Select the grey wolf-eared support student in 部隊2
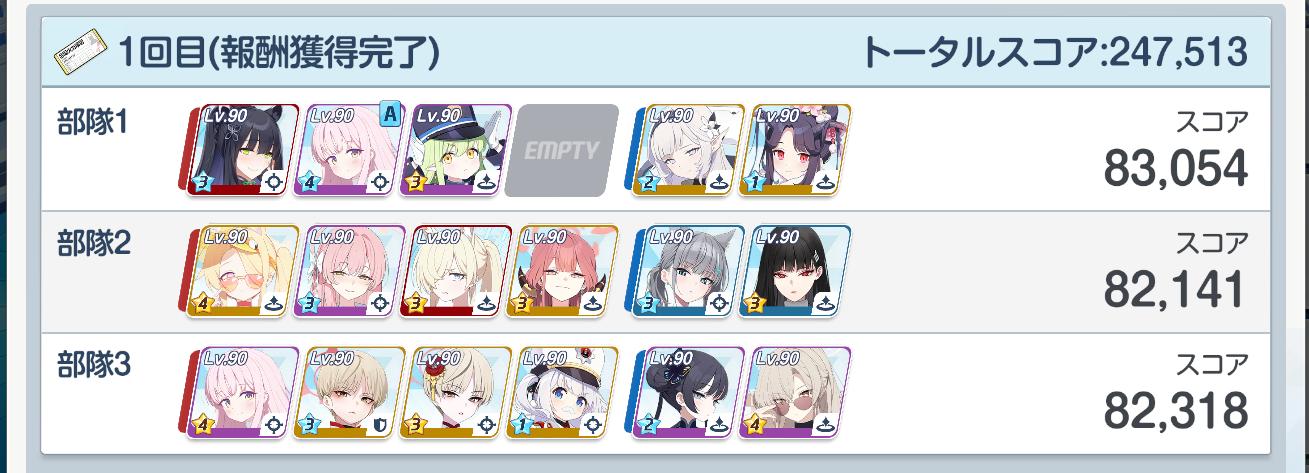This screenshot has height=473, width=1309. [x=692, y=272]
